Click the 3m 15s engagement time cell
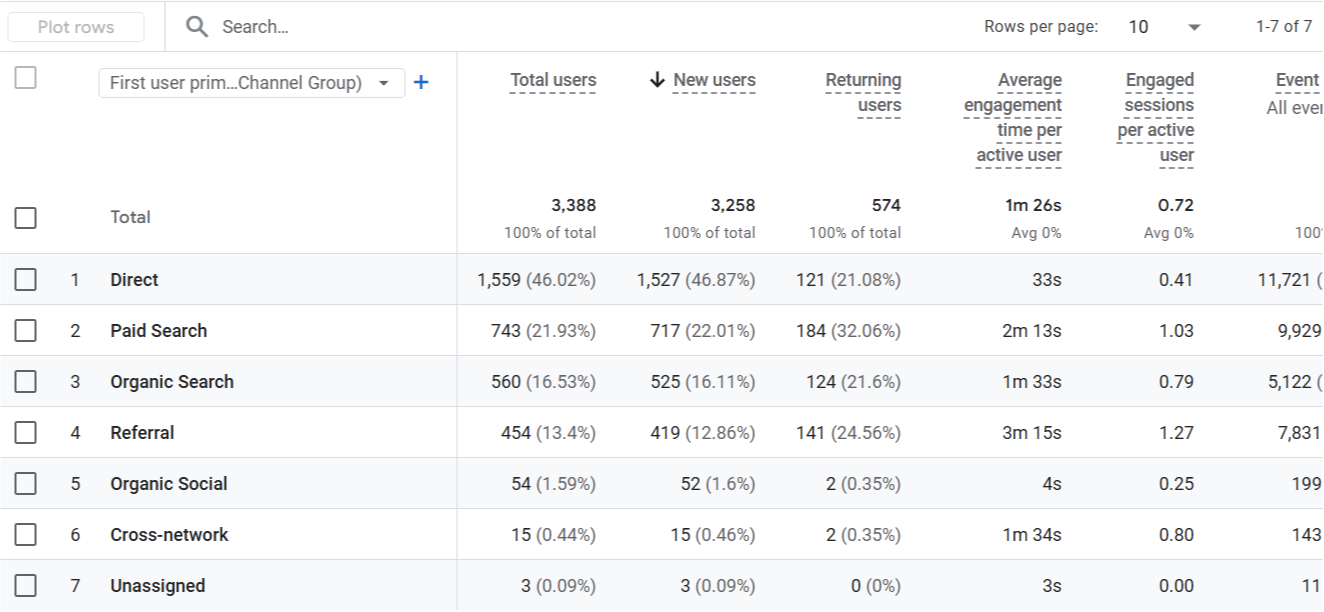 point(1032,433)
